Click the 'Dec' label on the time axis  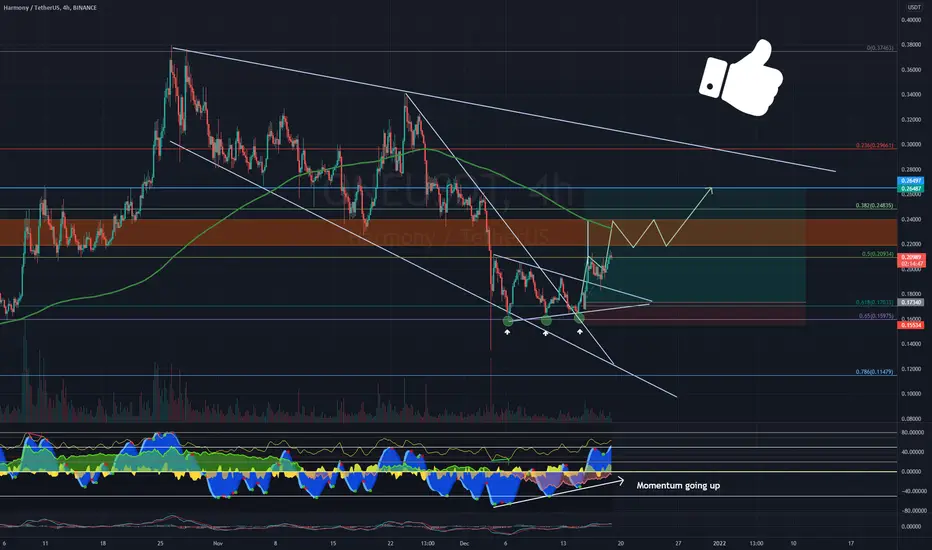464,543
